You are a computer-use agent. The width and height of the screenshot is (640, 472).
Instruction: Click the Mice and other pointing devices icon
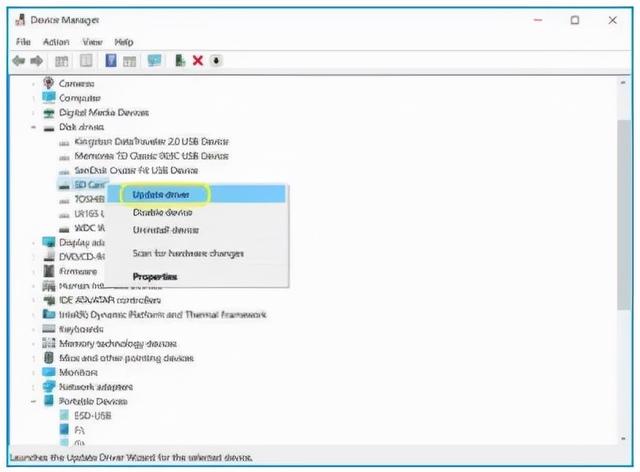(x=49, y=358)
